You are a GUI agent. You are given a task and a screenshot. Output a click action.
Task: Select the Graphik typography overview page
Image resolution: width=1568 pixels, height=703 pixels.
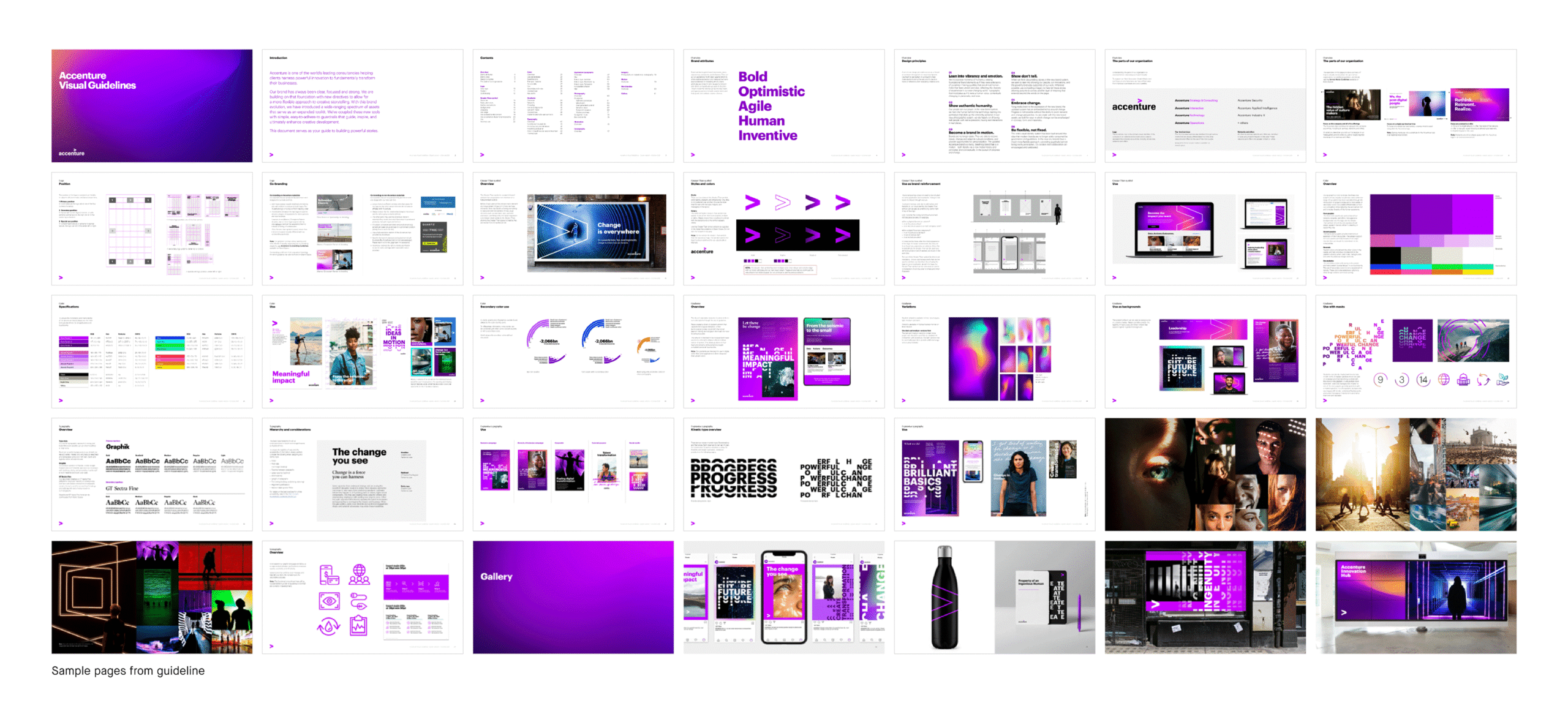click(151, 475)
